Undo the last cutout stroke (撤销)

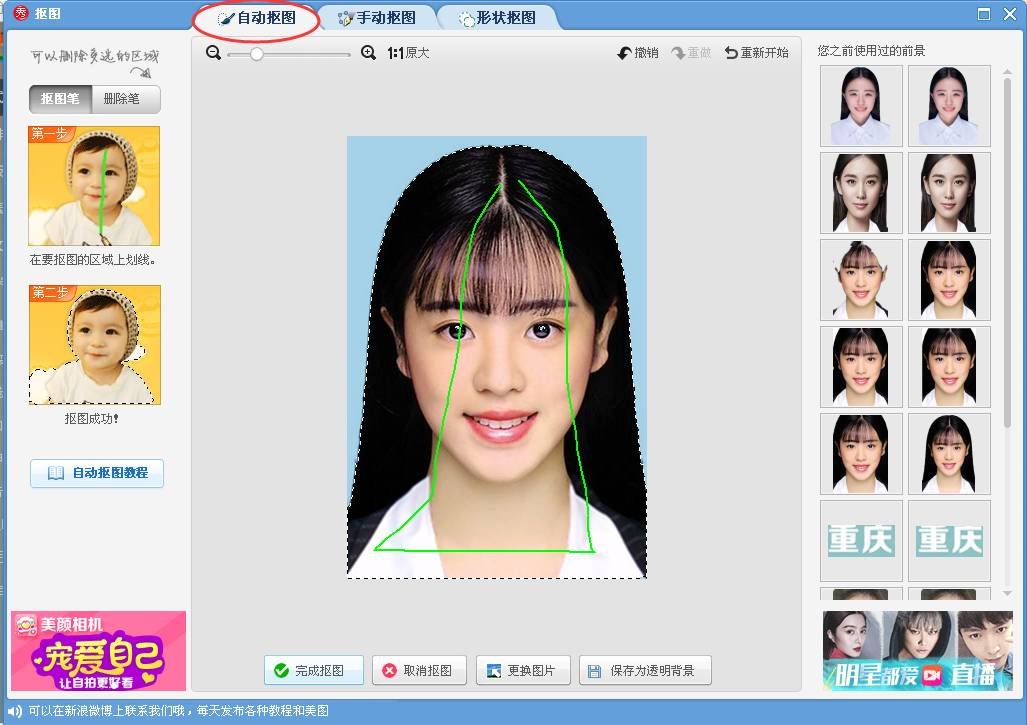click(x=638, y=53)
